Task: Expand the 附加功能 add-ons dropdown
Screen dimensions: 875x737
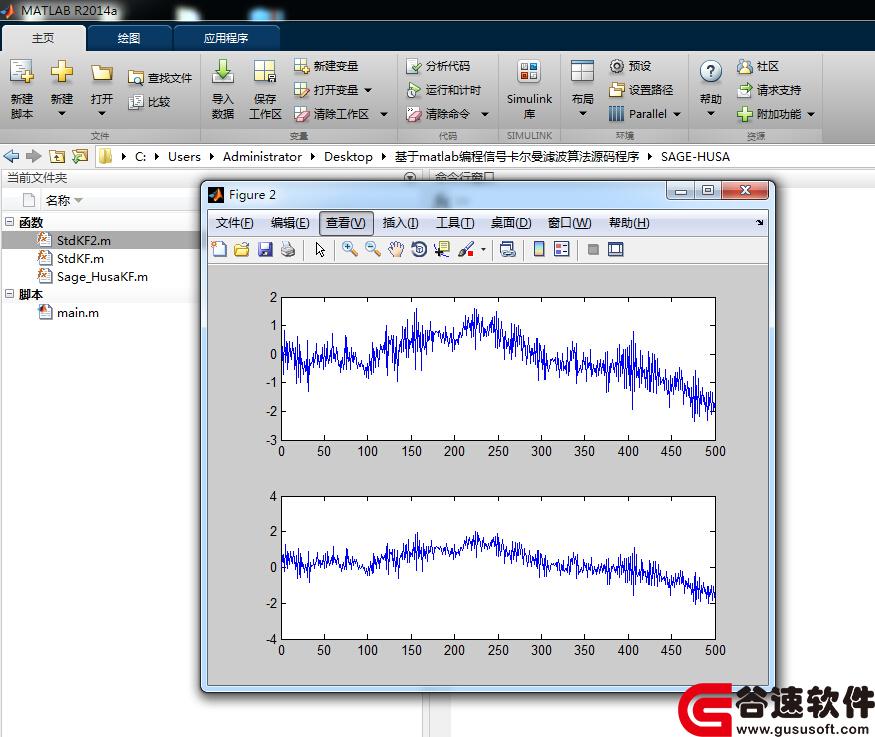Action: tap(811, 114)
